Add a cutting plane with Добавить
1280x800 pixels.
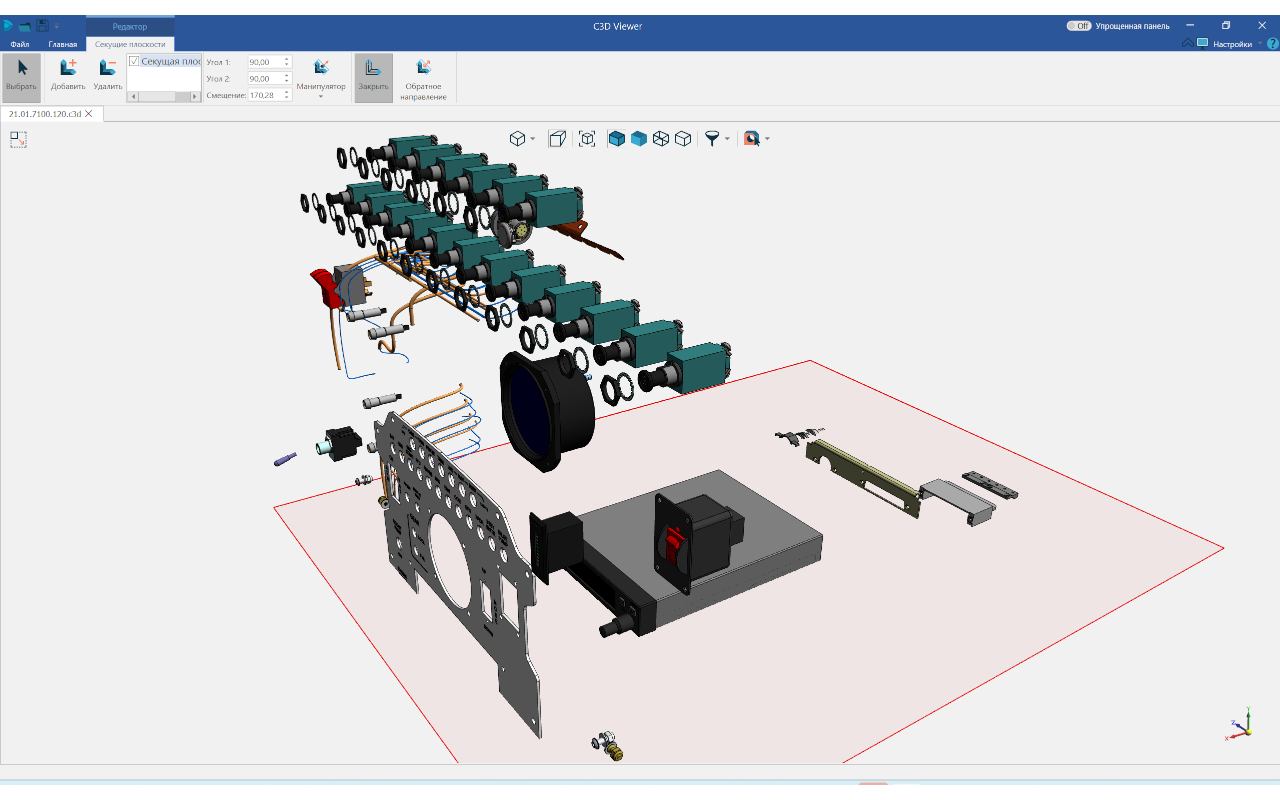(x=68, y=77)
